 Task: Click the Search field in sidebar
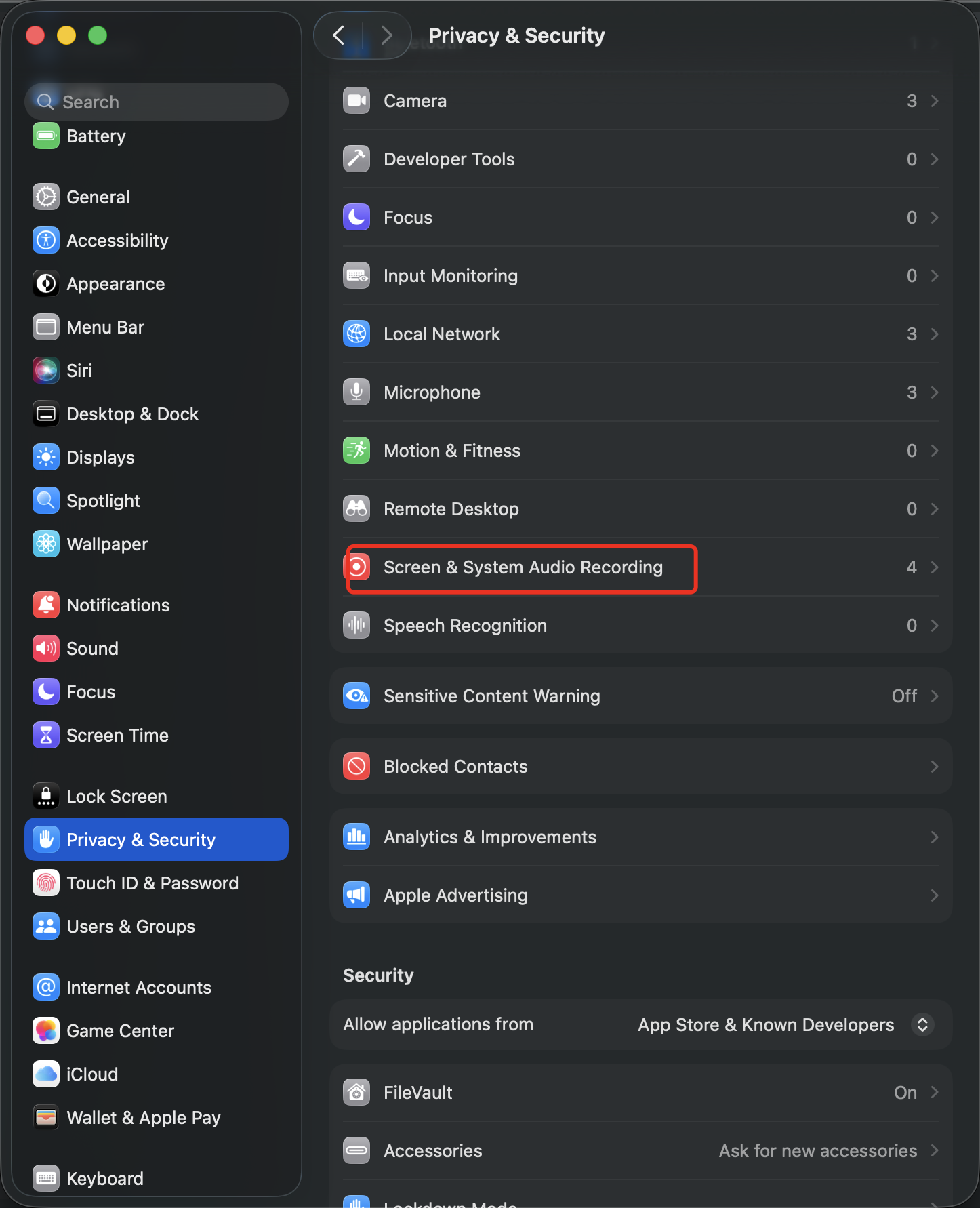coord(157,102)
